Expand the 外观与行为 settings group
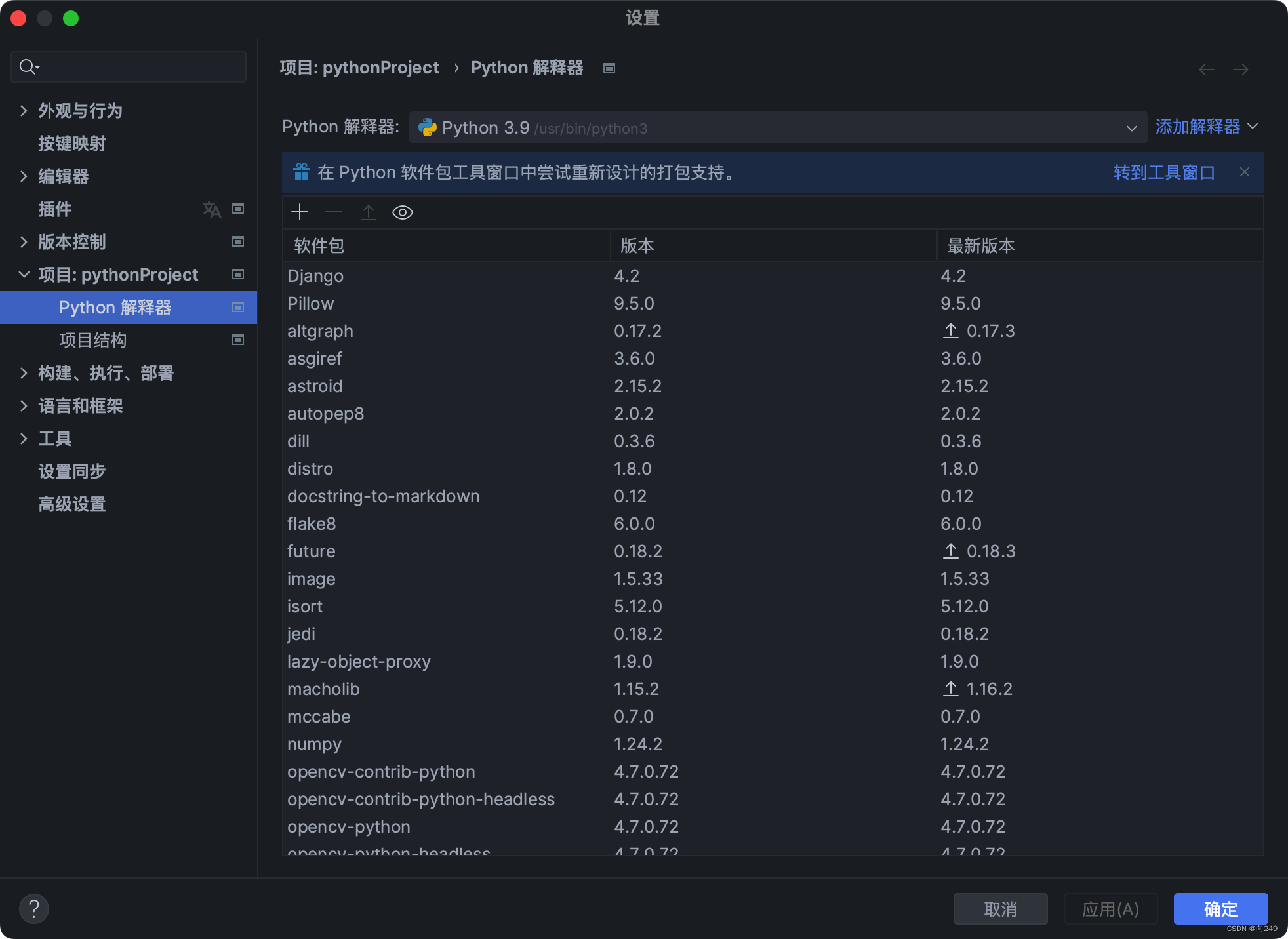 point(24,111)
